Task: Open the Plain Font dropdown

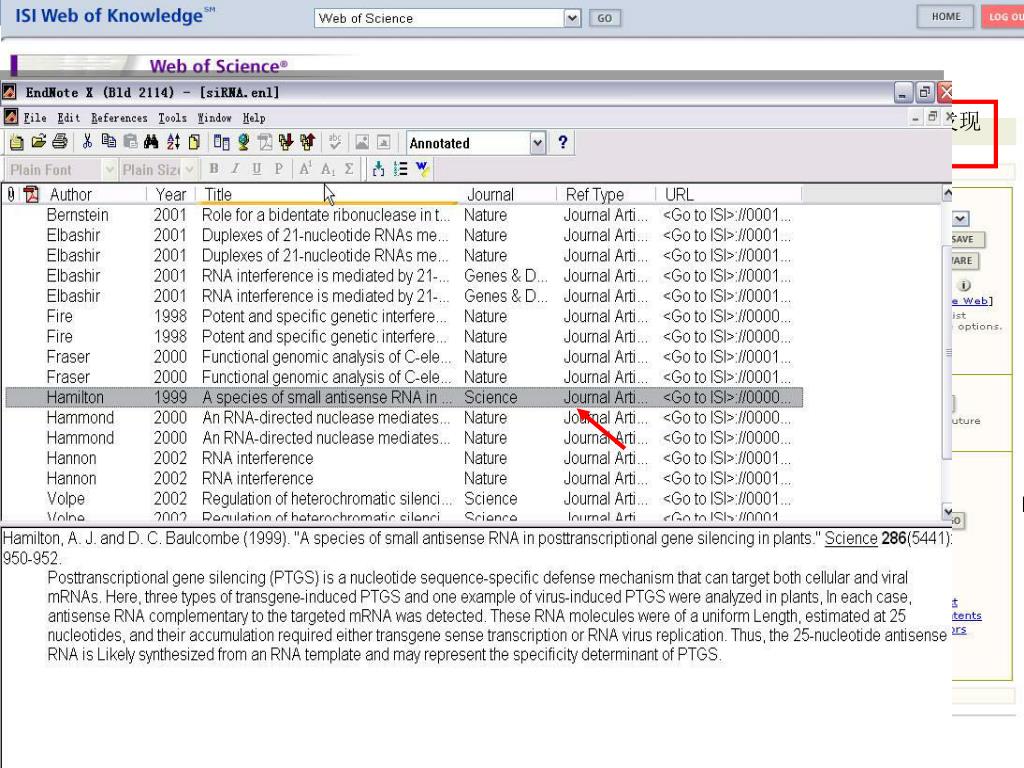Action: click(x=109, y=170)
